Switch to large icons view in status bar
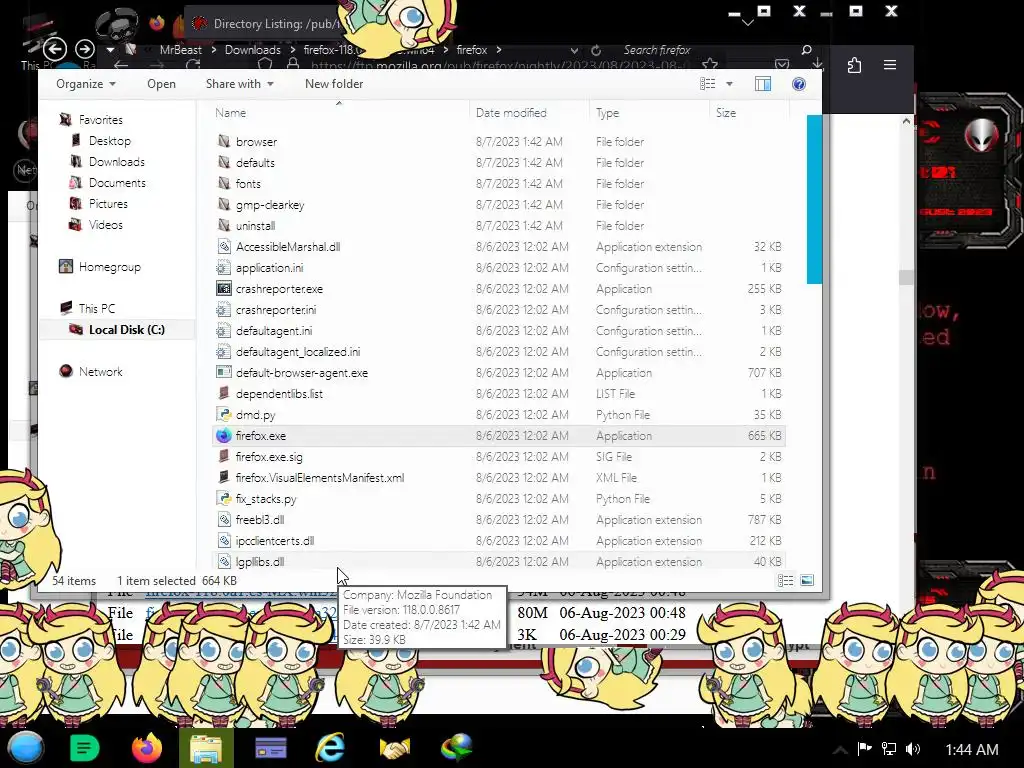 [x=807, y=580]
